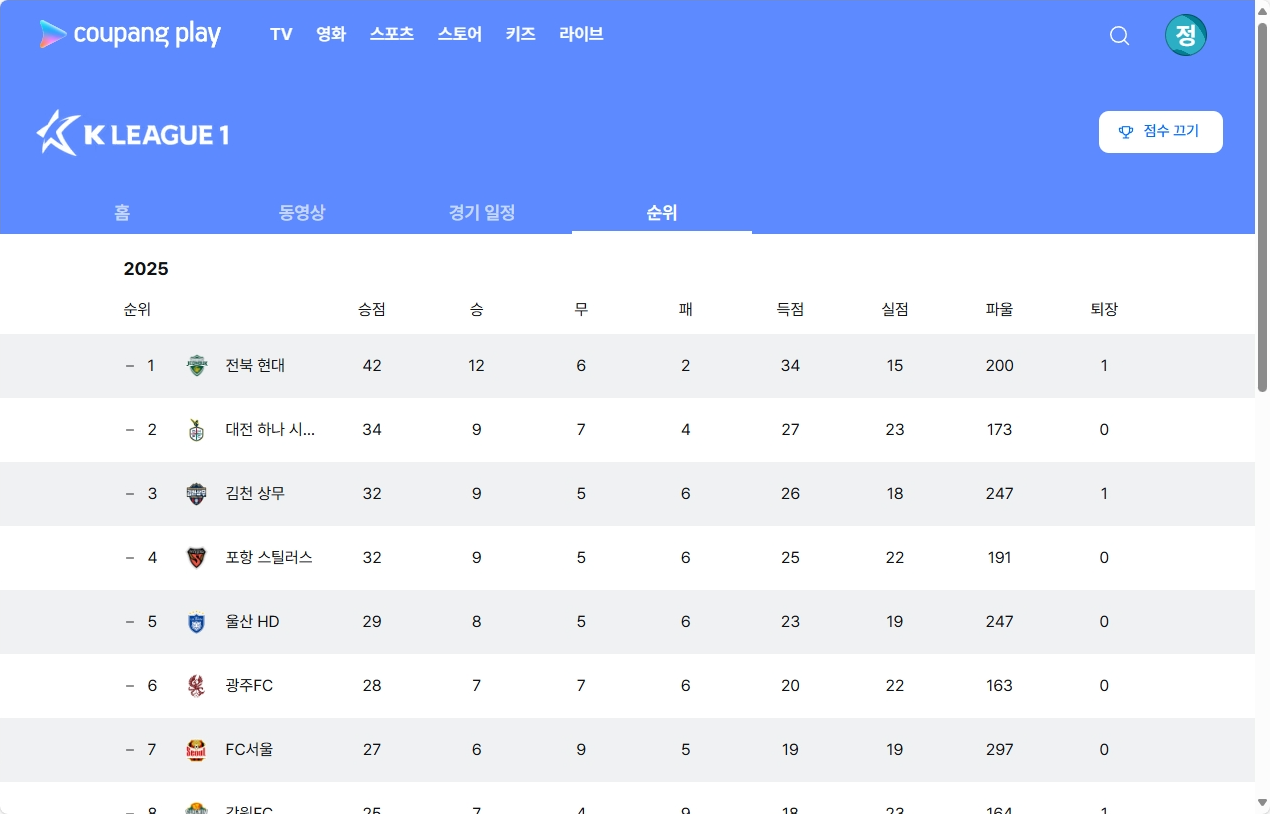The width and height of the screenshot is (1270, 814).
Task: Toggle the 점수 끄기 score button
Action: (1160, 132)
